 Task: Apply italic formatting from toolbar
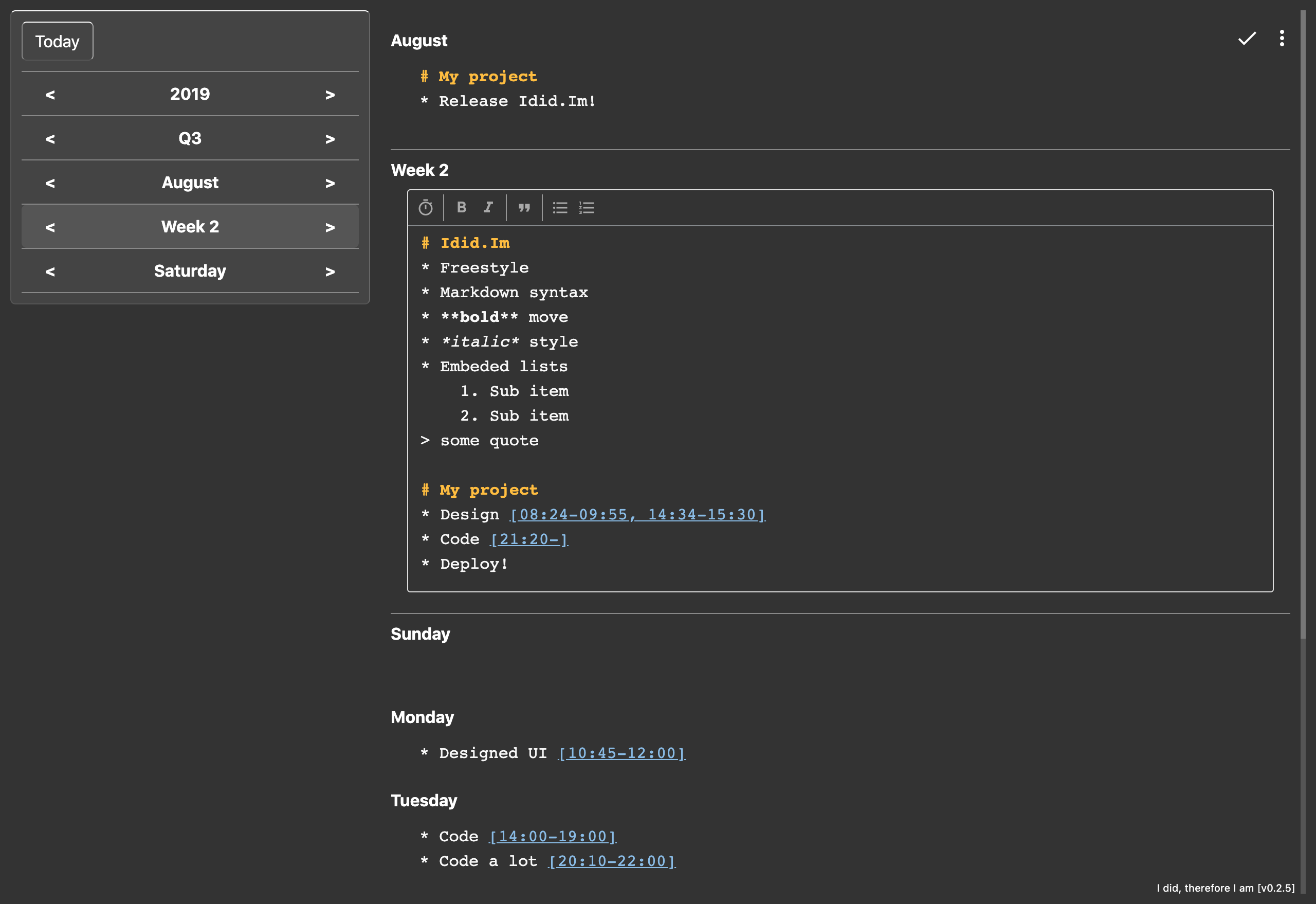point(488,207)
